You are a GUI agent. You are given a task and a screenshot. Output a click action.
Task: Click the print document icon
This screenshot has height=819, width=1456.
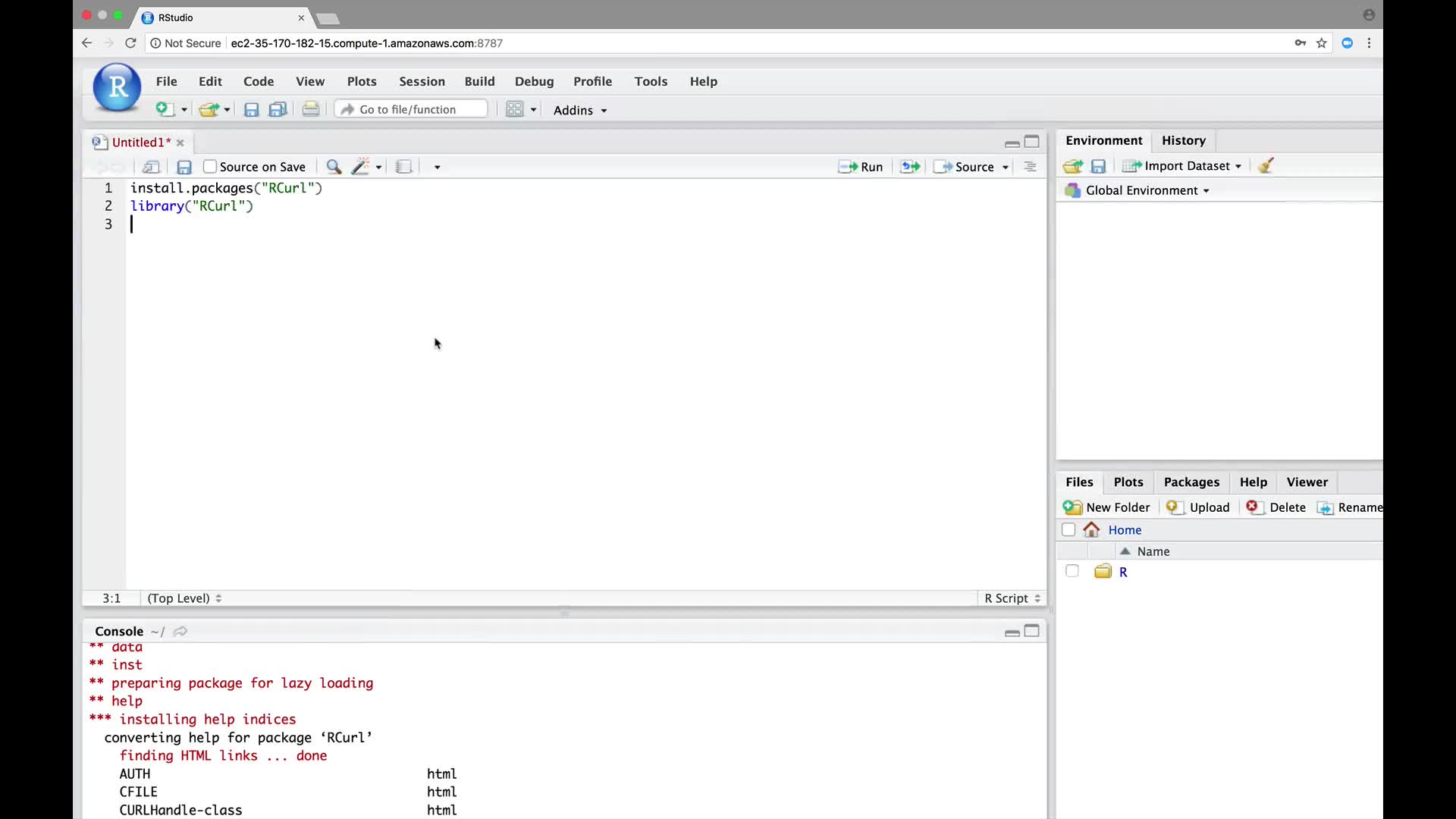[310, 110]
